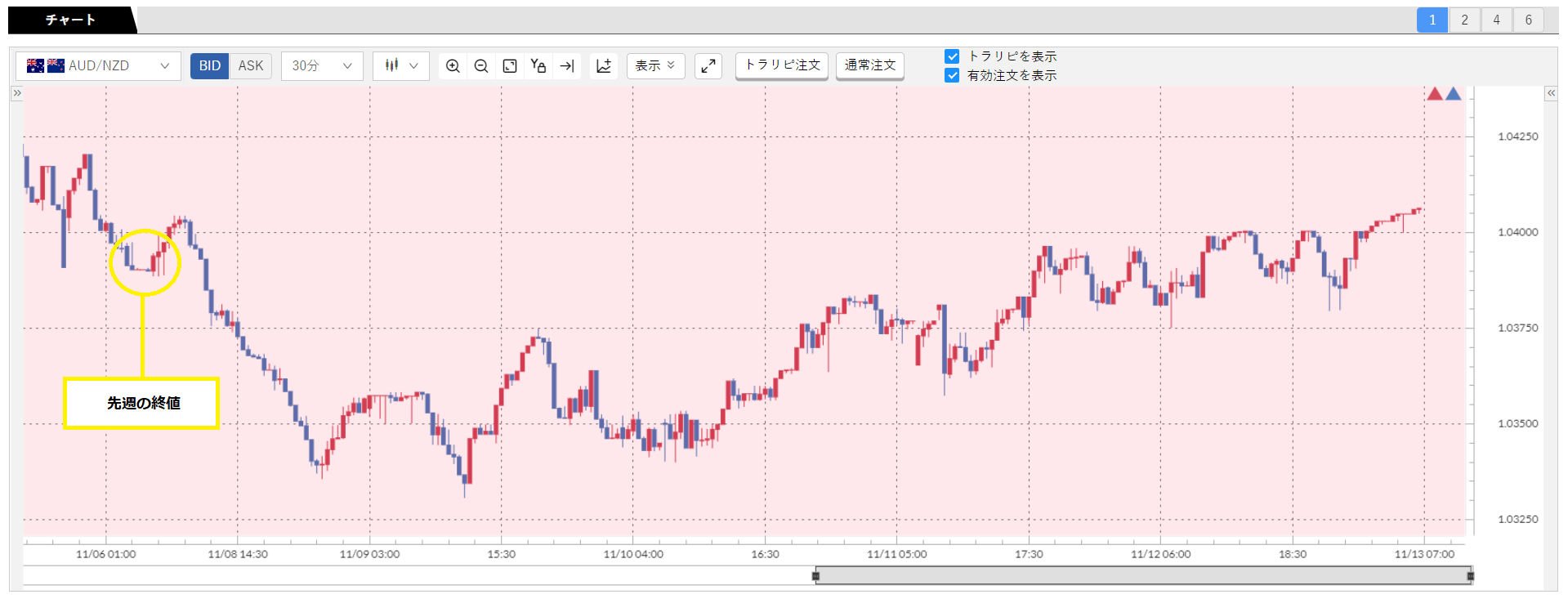
Task: Open the 表示 display dropdown
Action: coord(655,66)
